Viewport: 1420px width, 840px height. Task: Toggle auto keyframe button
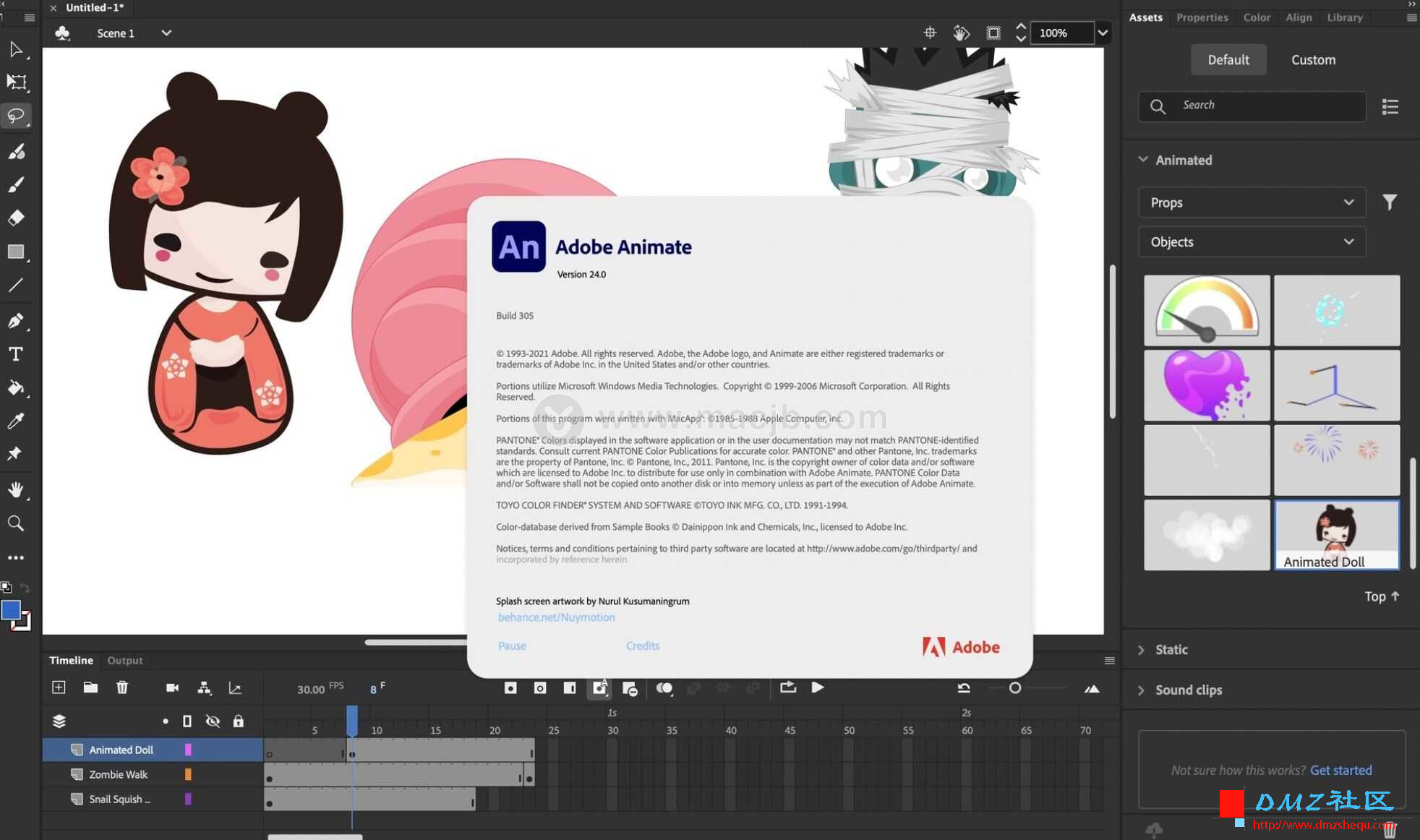coord(600,687)
